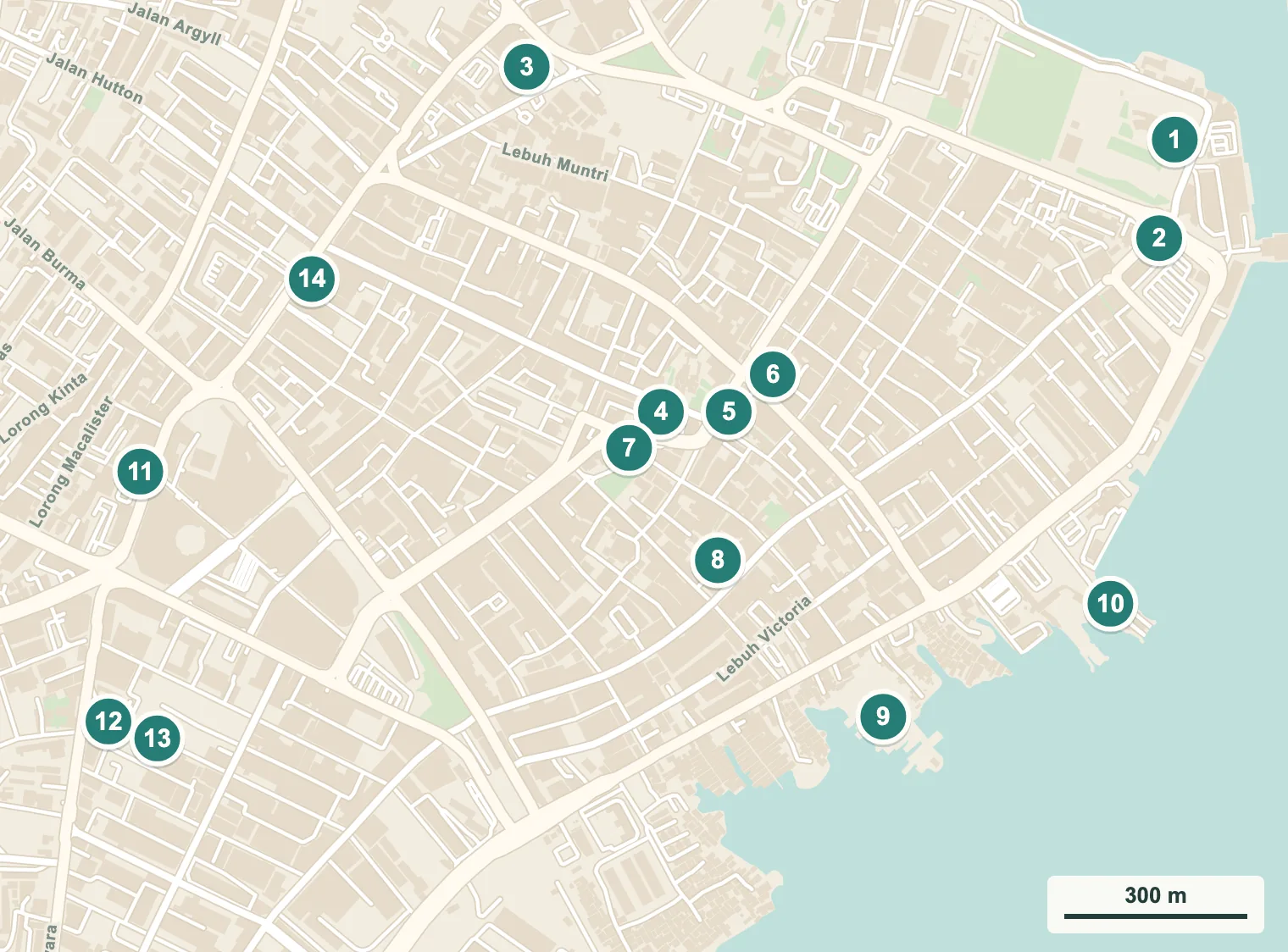Image resolution: width=1288 pixels, height=952 pixels.
Task: Click map marker number 11
Action: [141, 471]
